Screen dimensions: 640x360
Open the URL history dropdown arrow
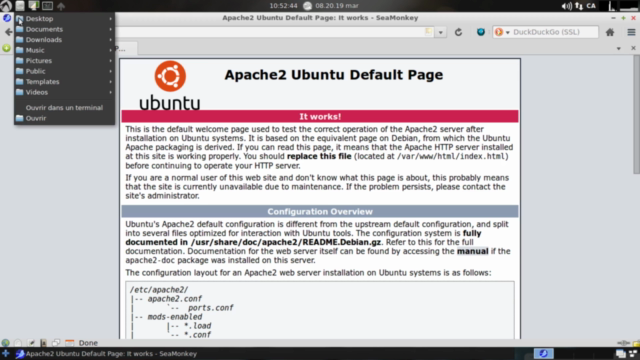click(440, 32)
